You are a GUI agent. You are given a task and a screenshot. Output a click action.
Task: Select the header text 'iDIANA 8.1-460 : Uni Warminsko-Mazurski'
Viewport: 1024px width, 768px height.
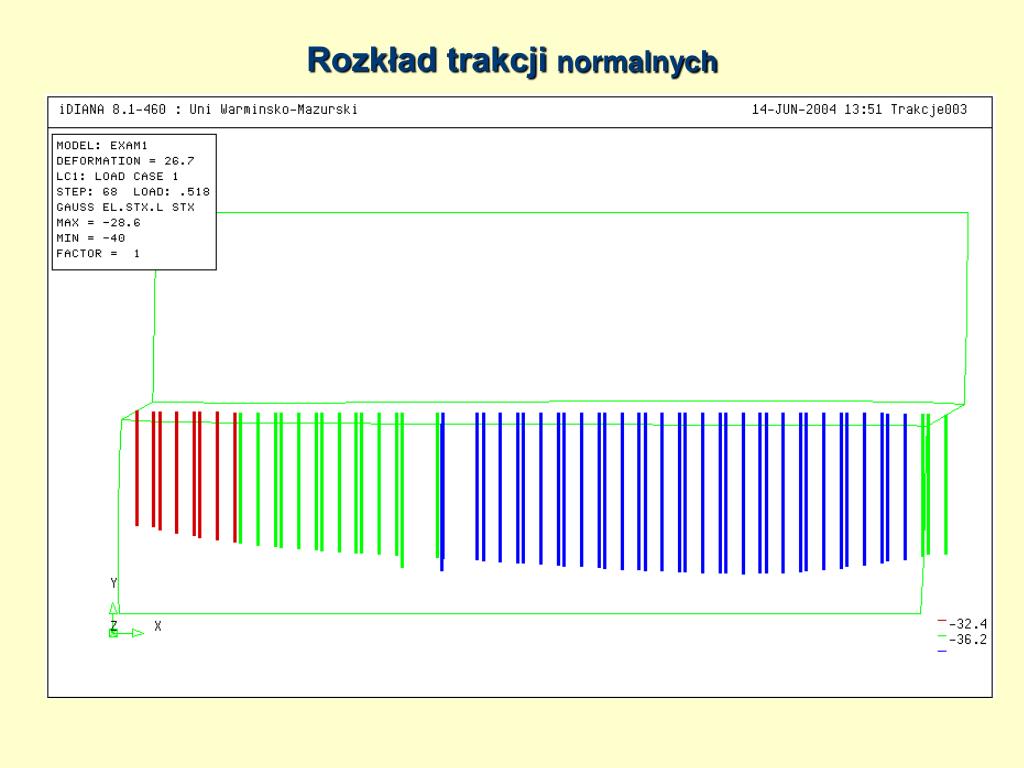point(208,110)
